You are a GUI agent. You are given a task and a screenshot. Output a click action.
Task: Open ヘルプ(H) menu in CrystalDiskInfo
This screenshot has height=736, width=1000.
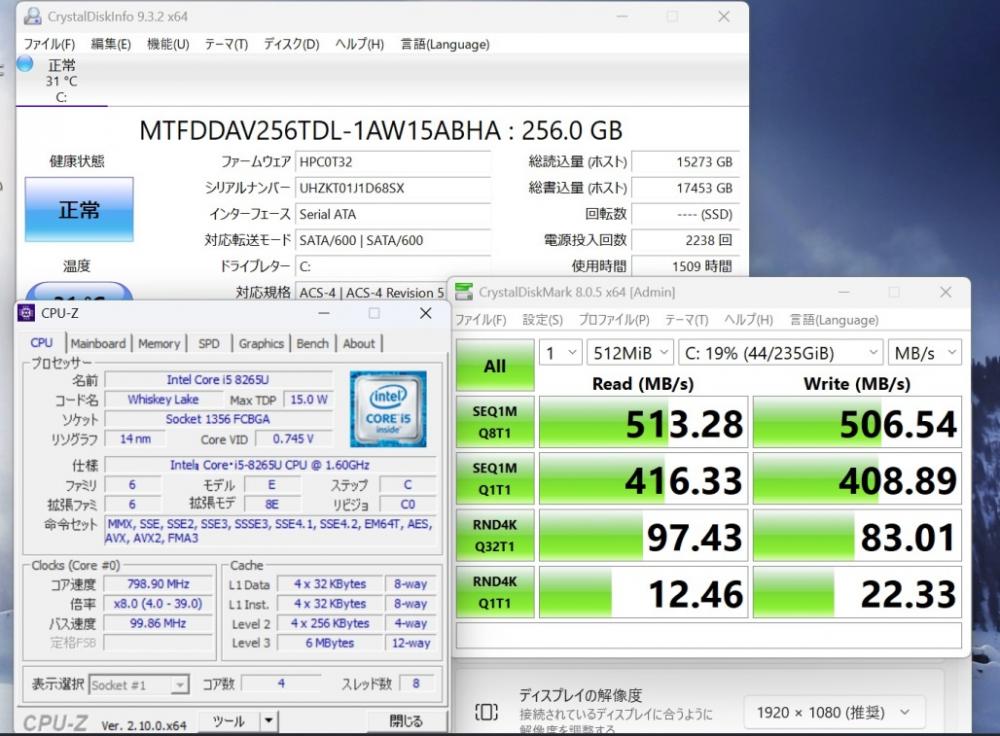point(360,44)
